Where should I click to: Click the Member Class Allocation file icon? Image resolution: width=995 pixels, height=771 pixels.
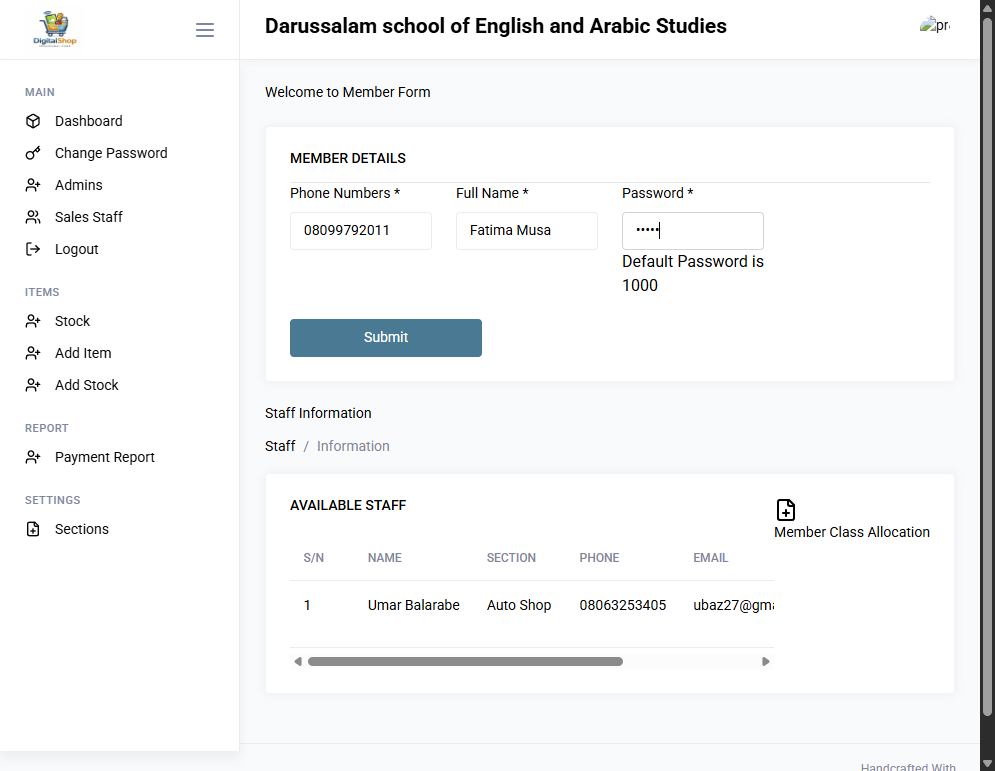point(786,510)
